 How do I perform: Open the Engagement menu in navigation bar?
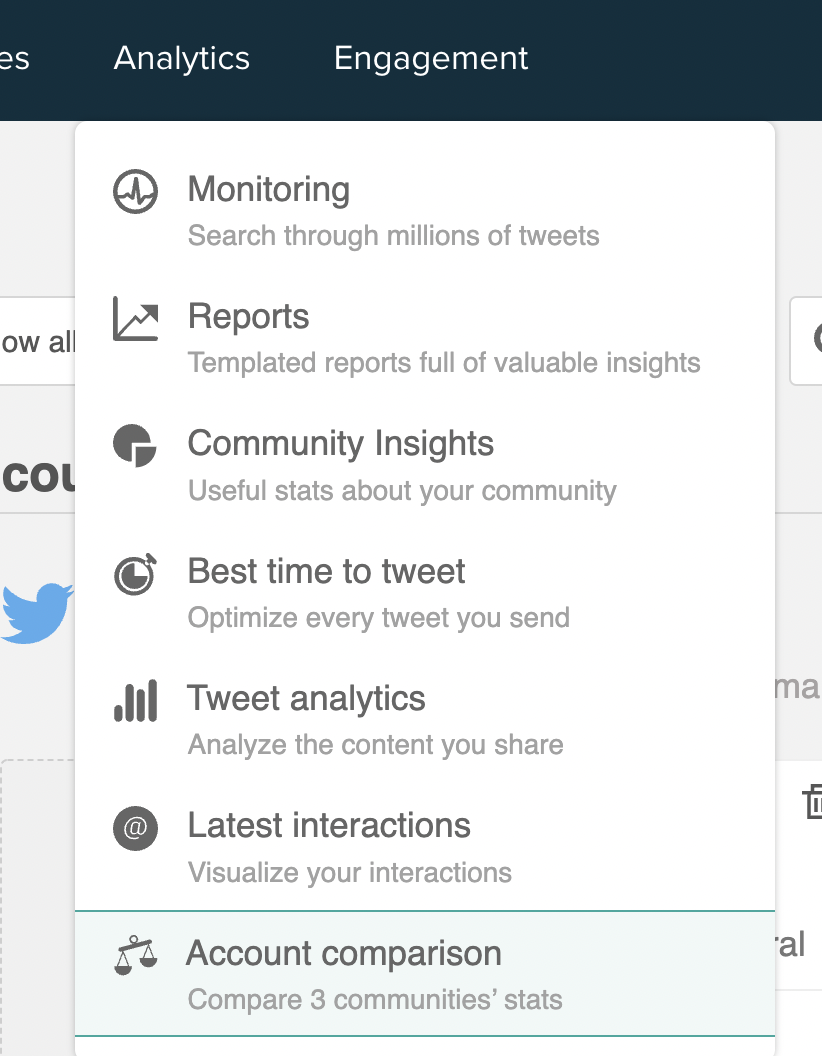click(x=431, y=58)
